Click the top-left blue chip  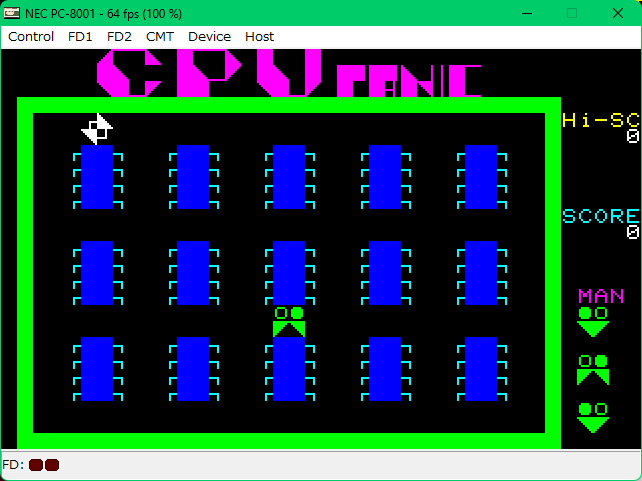pos(97,177)
